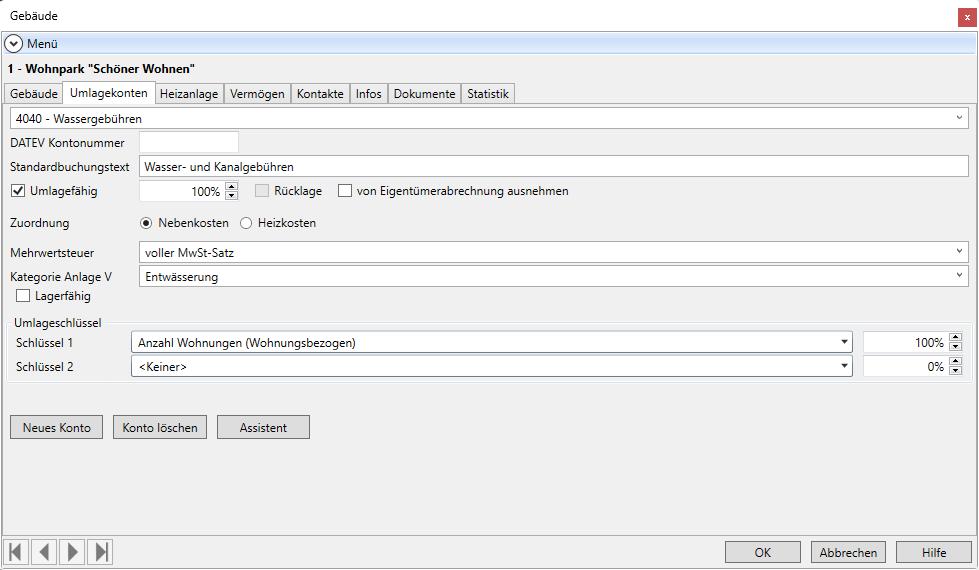Go to first building record
This screenshot has height=570, width=979.
point(16,552)
